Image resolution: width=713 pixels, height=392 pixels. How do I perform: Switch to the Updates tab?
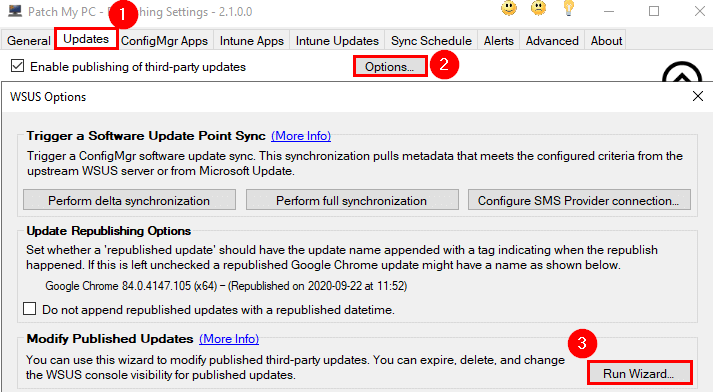[86, 39]
